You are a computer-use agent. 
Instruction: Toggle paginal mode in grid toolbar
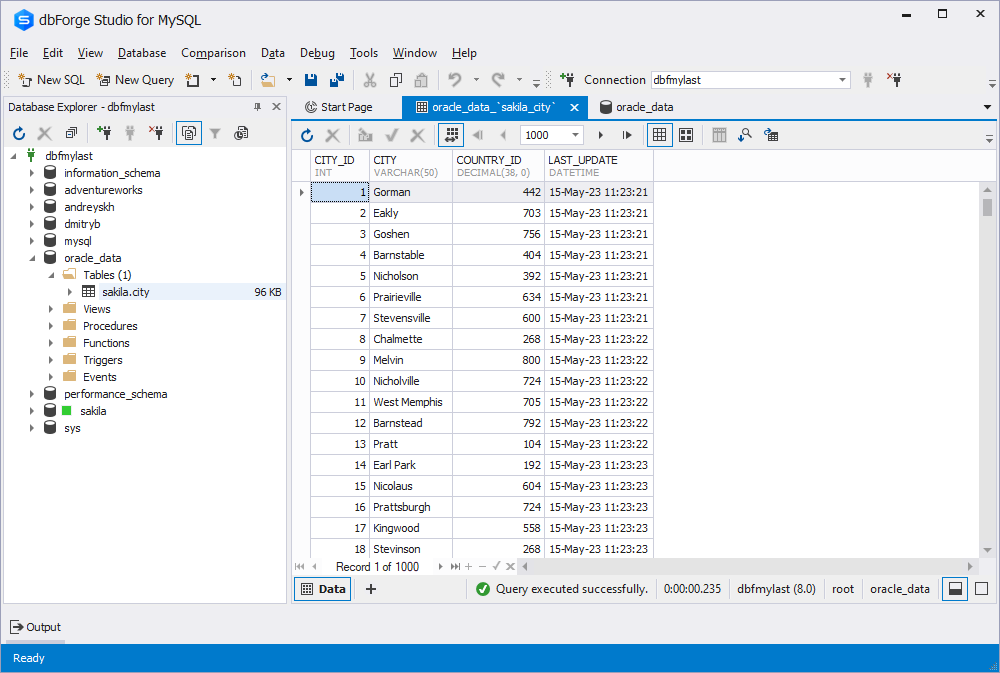tap(451, 135)
